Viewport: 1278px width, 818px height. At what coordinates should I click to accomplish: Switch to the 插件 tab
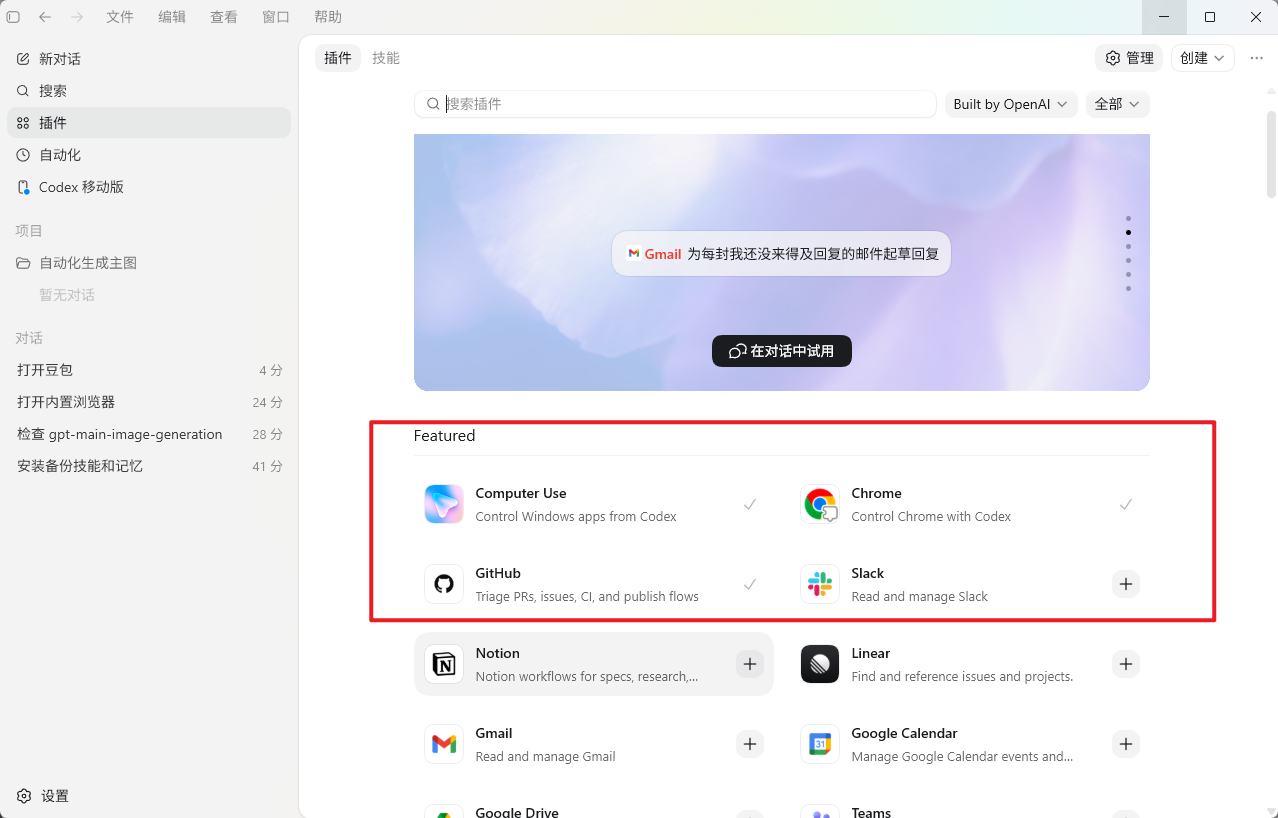[338, 58]
